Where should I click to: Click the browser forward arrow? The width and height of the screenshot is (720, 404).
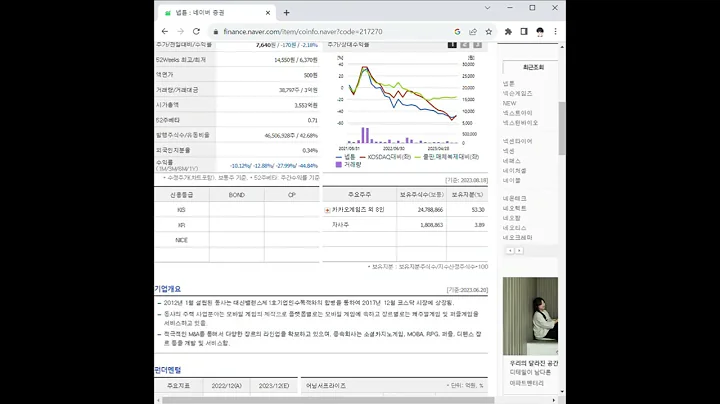coord(180,31)
